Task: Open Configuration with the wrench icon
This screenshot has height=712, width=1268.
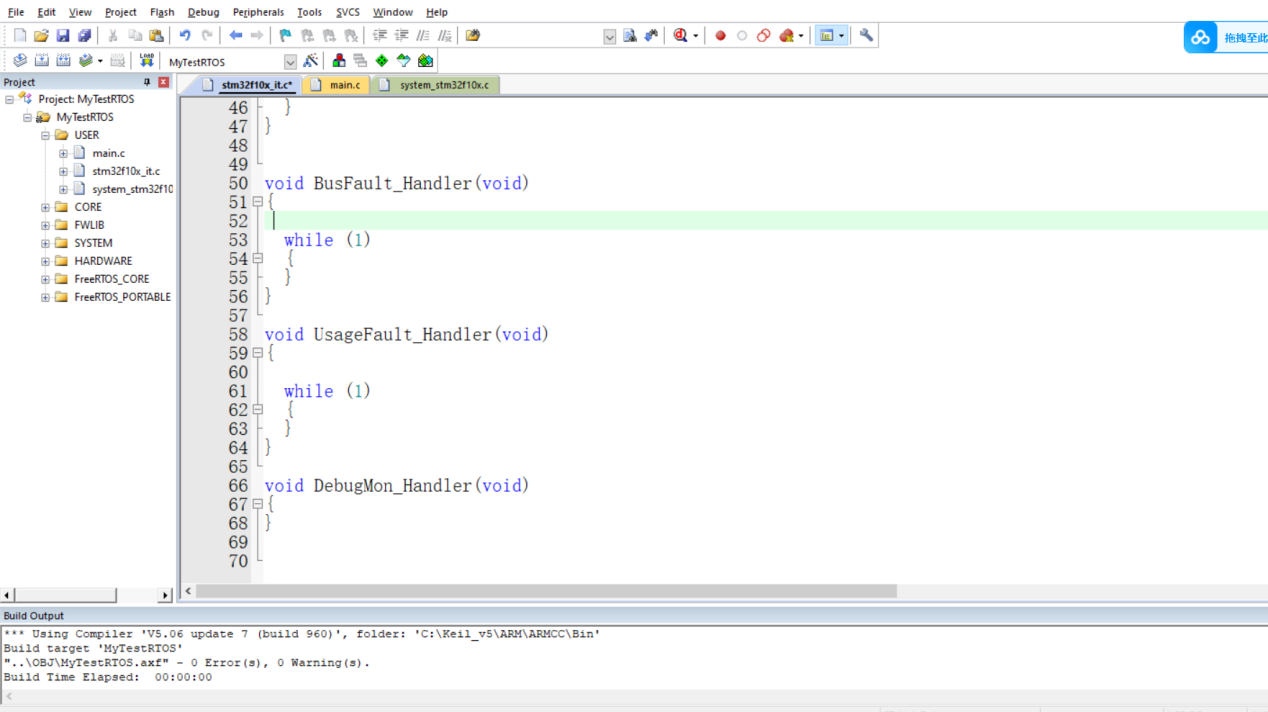Action: coord(866,36)
